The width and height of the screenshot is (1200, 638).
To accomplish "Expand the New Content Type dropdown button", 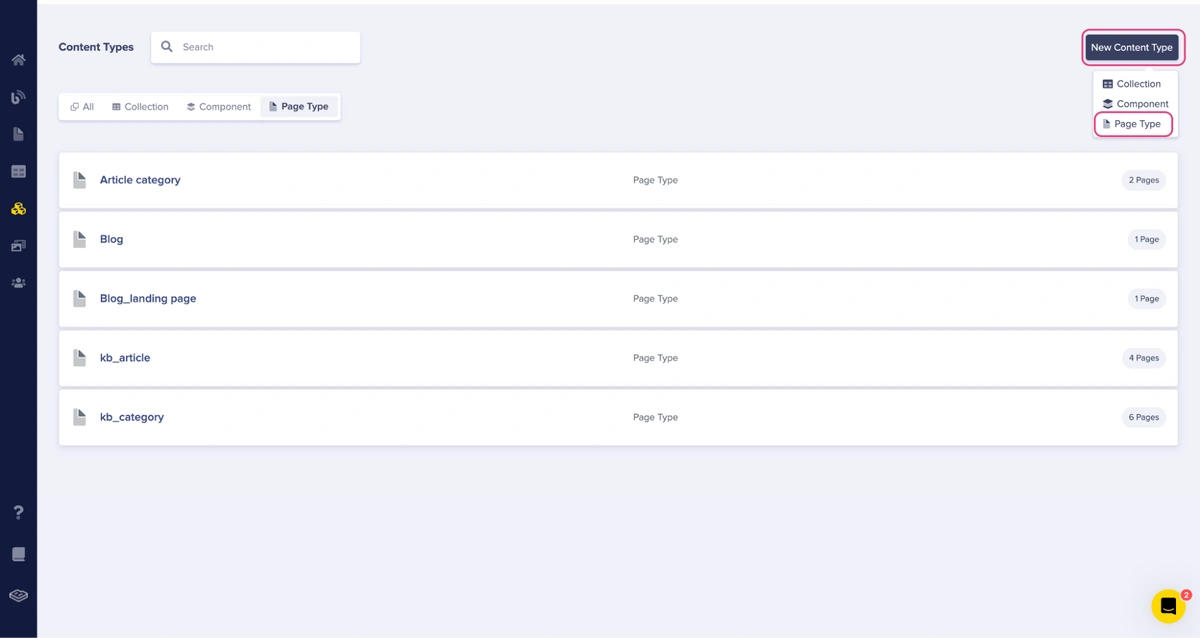I will [1131, 47].
